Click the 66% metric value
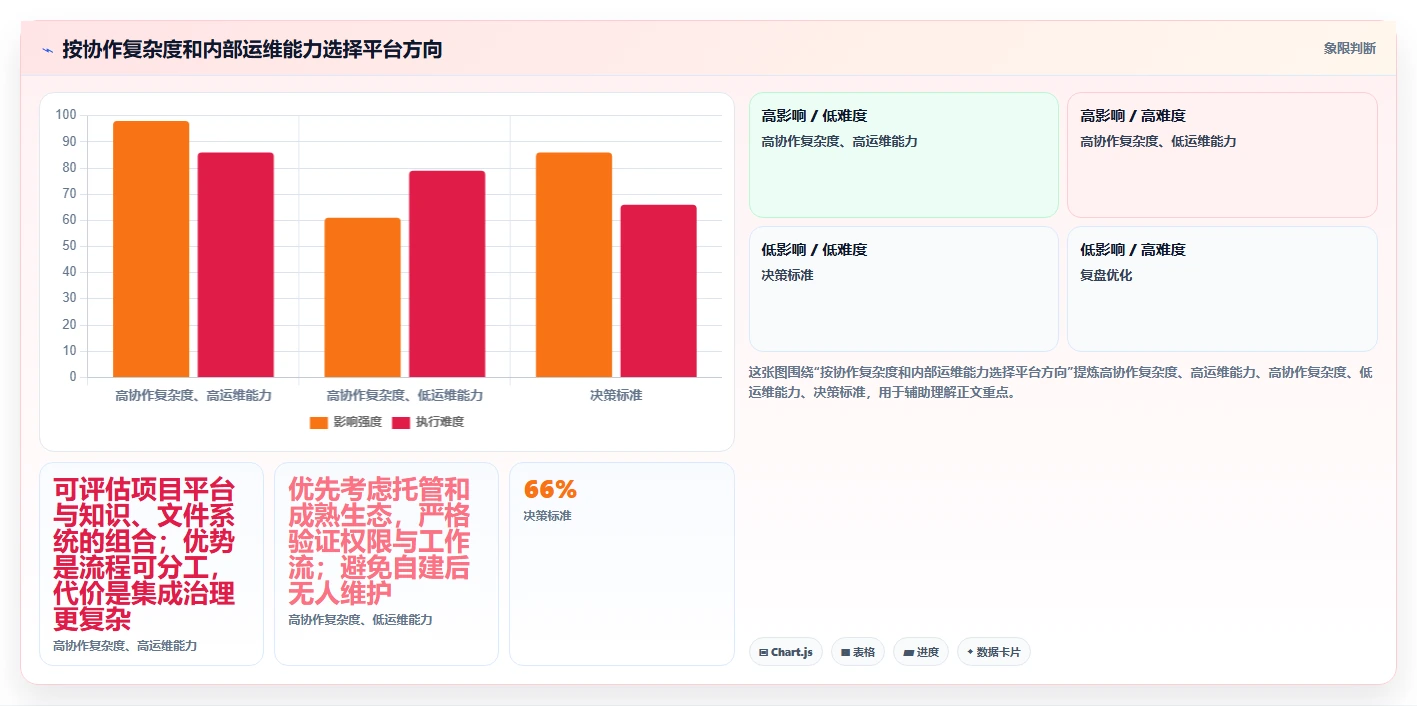Viewport: 1417px width, 706px height. click(550, 490)
